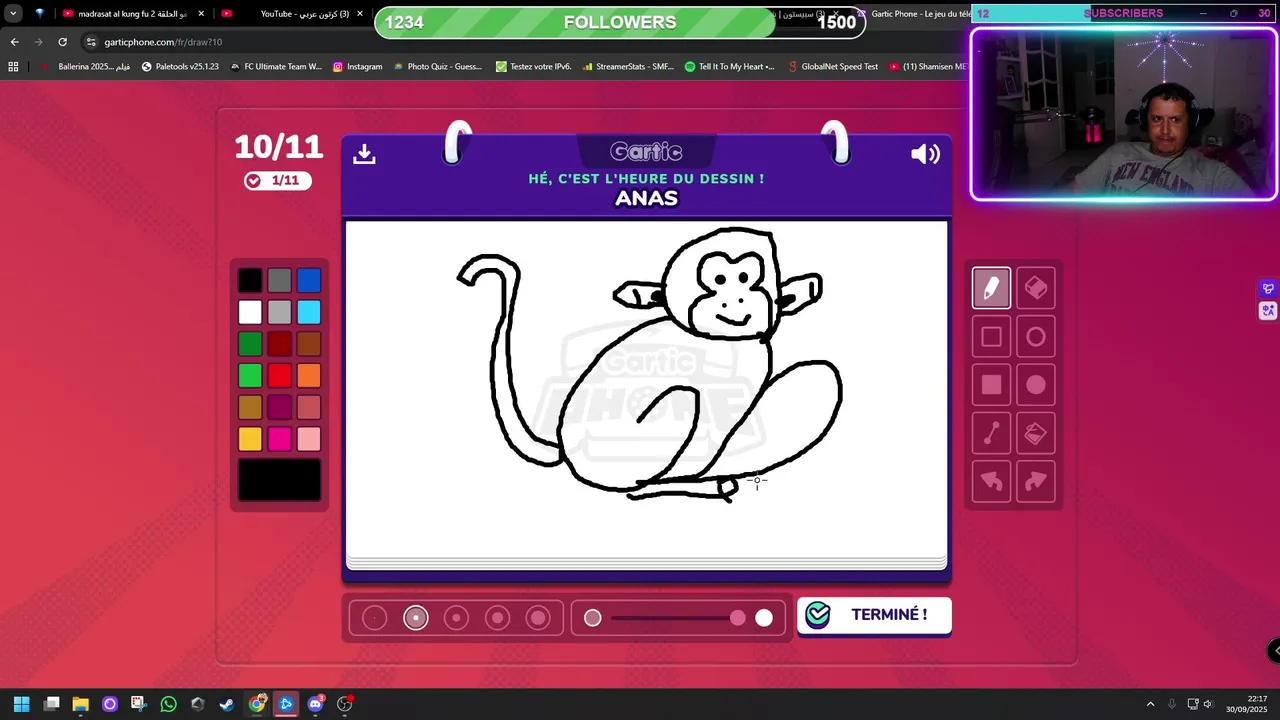Open WhatsApp from the taskbar
Viewport: 1280px width, 720px height.
(168, 704)
